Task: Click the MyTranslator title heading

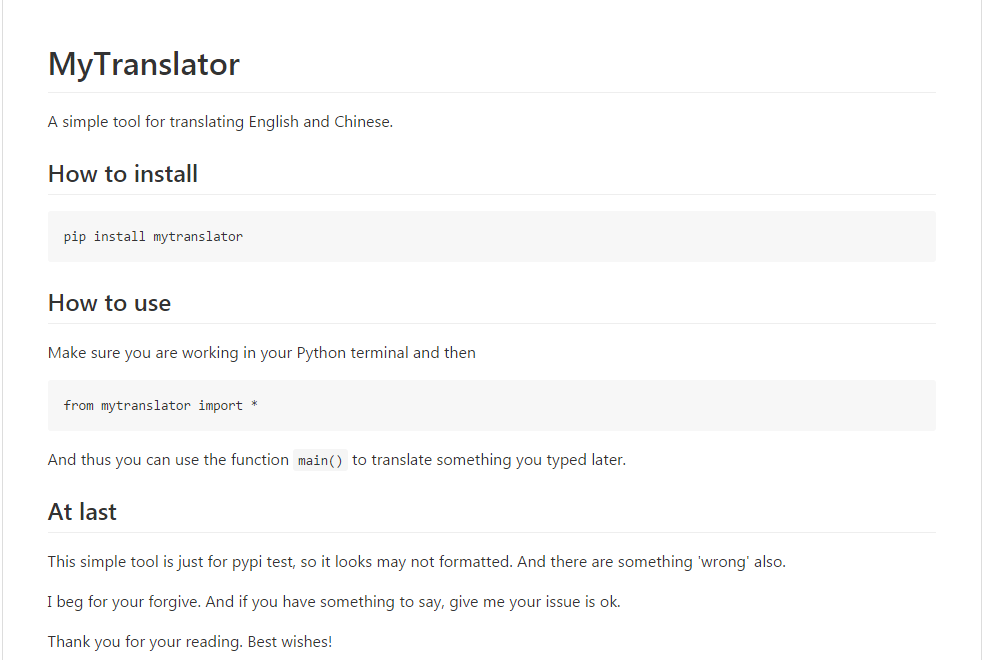Action: click(144, 65)
